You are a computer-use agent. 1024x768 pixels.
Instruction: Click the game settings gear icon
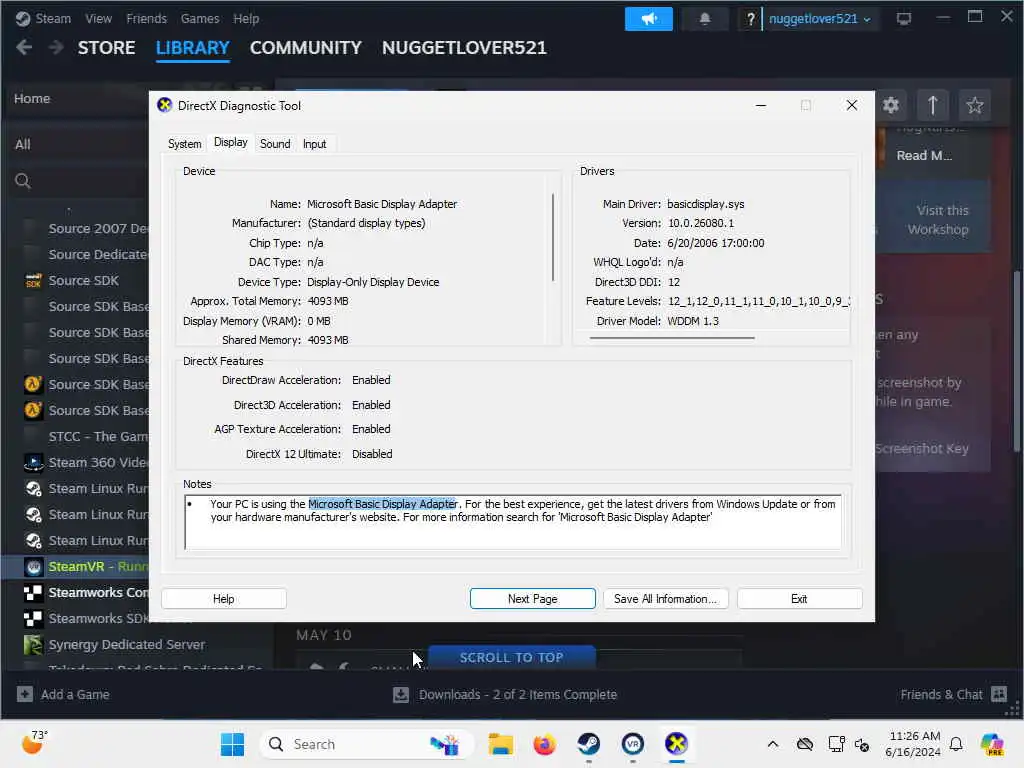click(891, 105)
